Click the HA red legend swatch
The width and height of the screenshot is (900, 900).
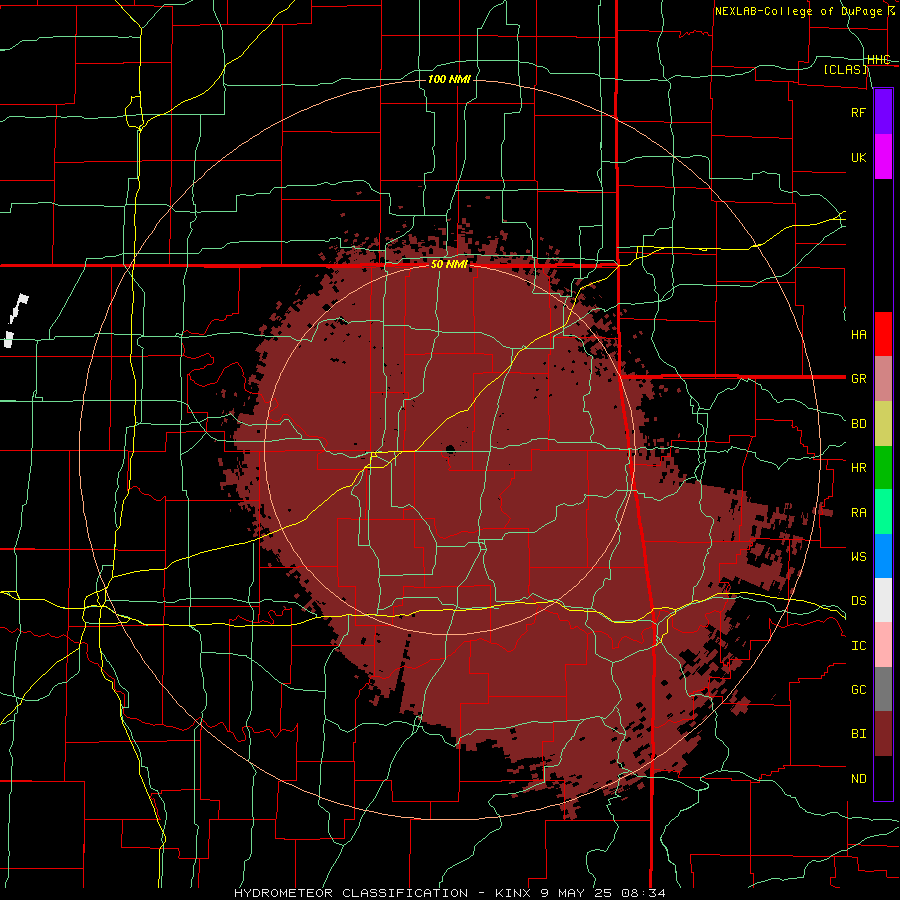coord(883,334)
